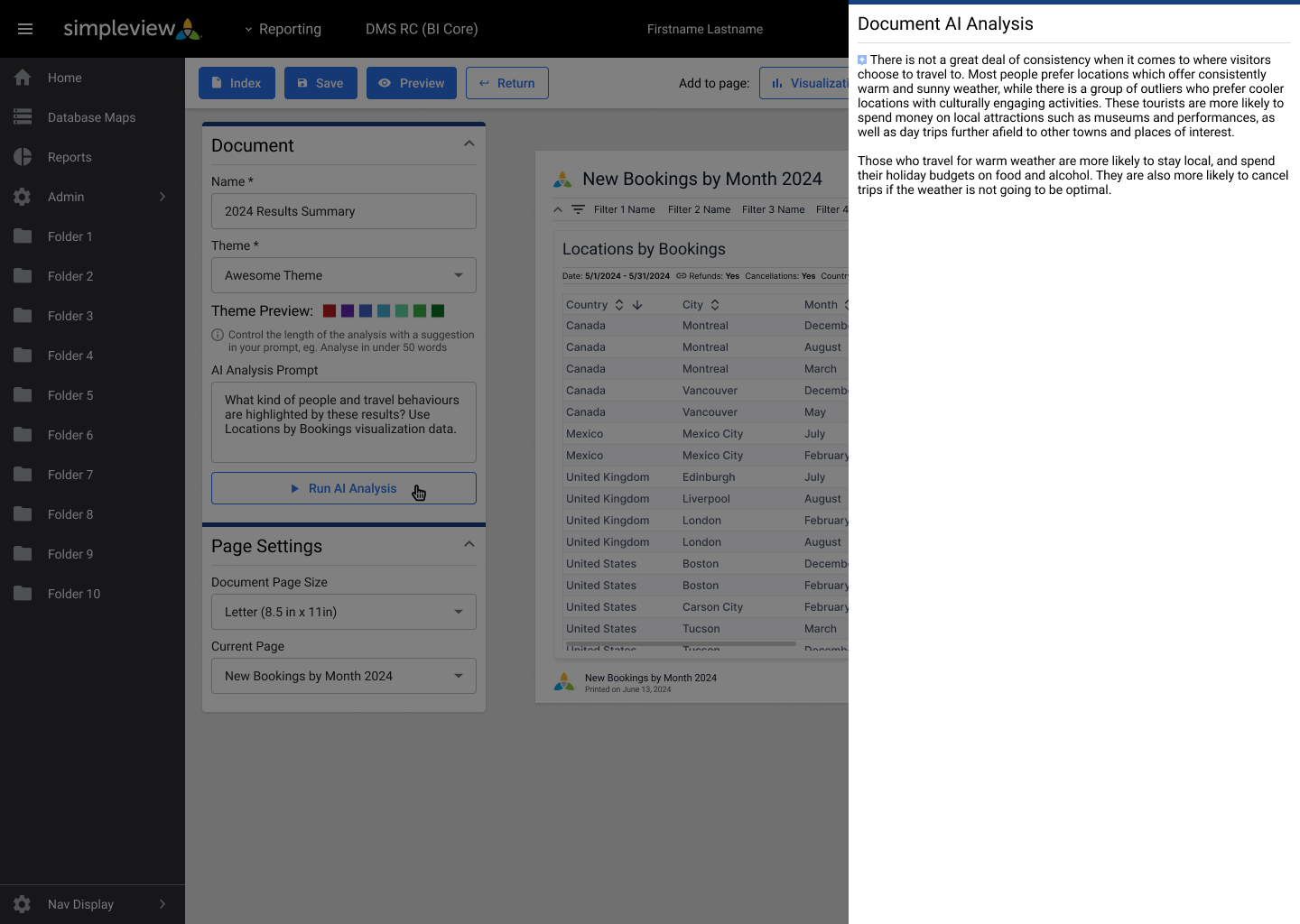Run the AI Analysis
Image resolution: width=1300 pixels, height=924 pixels.
(343, 488)
